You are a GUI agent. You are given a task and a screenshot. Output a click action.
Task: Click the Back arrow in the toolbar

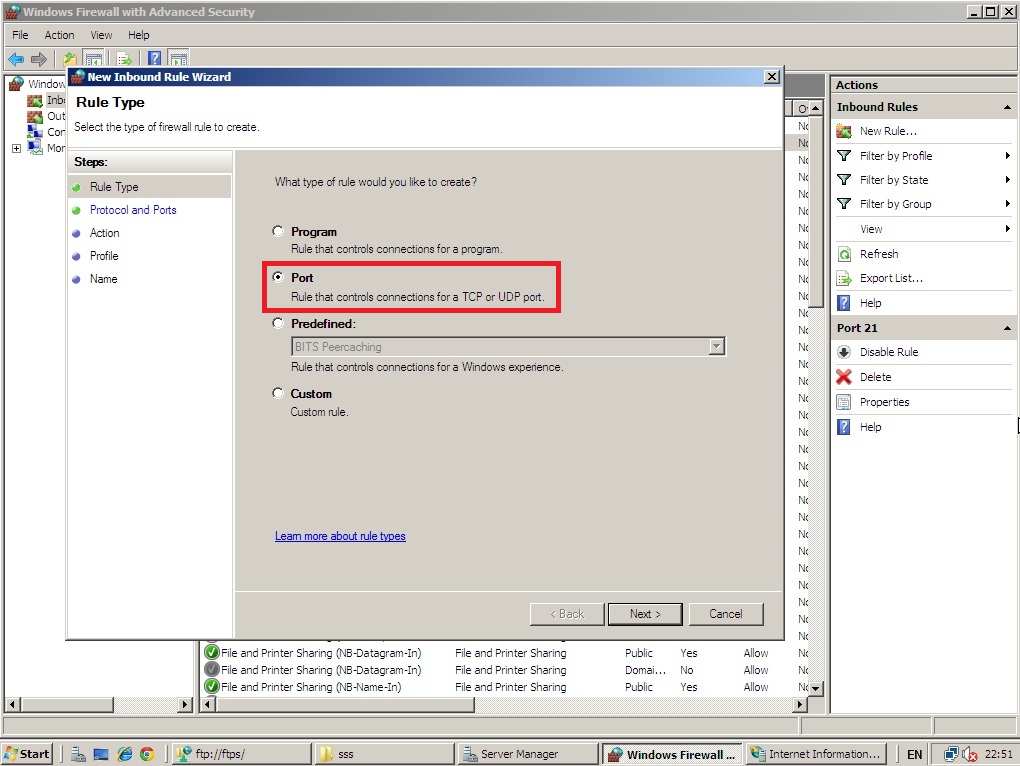pyautogui.click(x=16, y=59)
